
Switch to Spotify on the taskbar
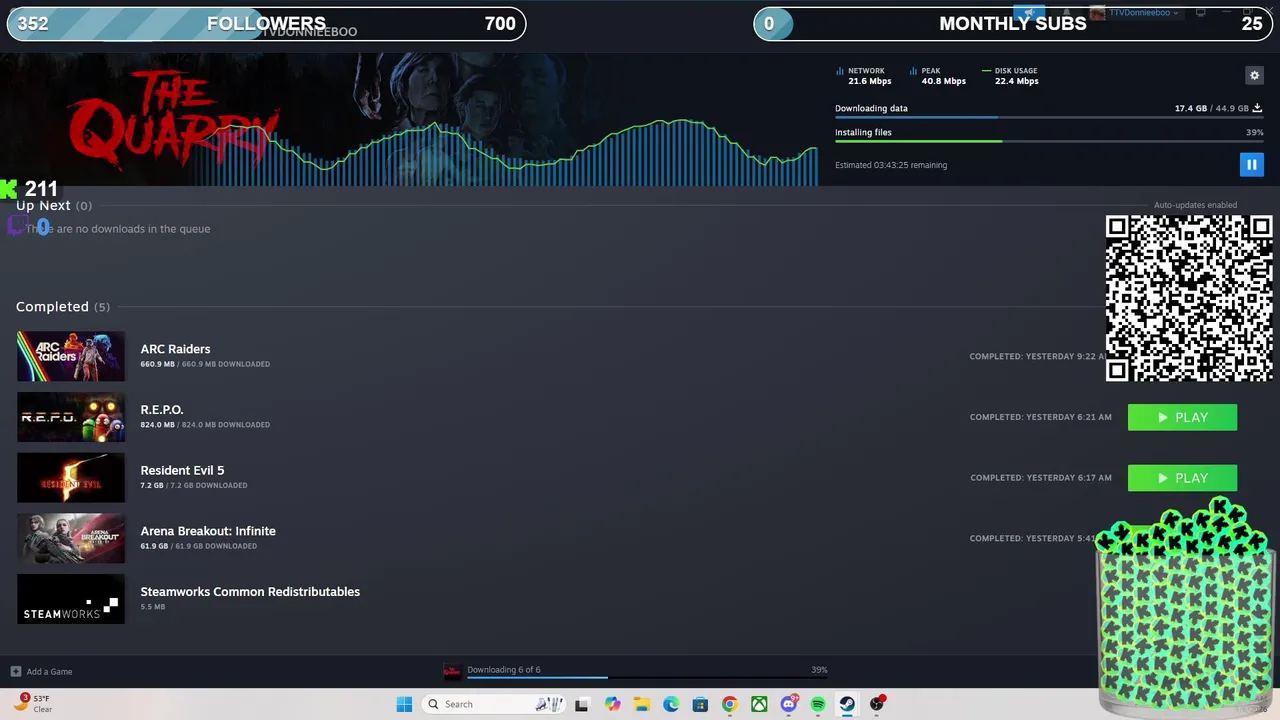(818, 704)
